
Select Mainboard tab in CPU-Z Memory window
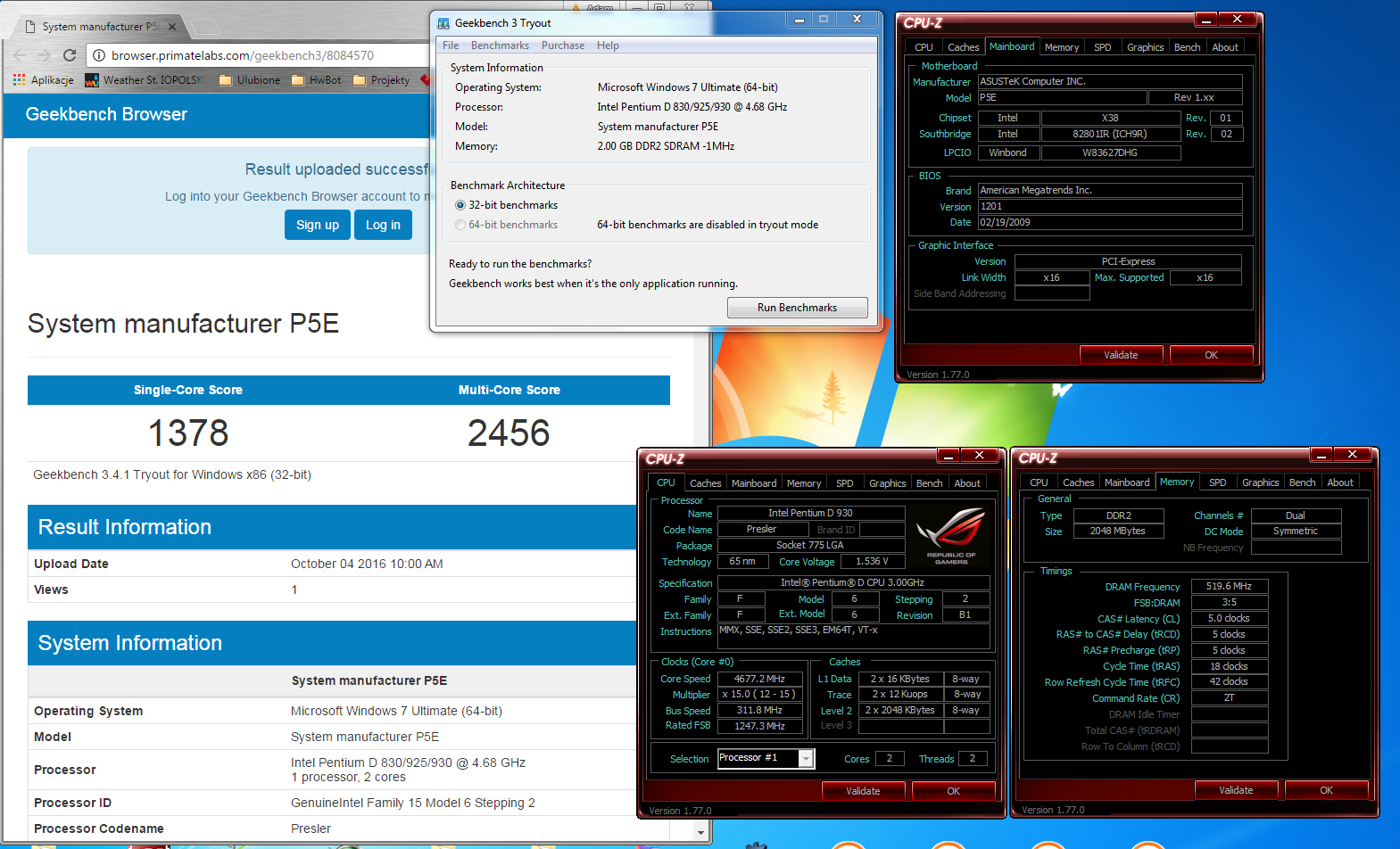point(1127,482)
